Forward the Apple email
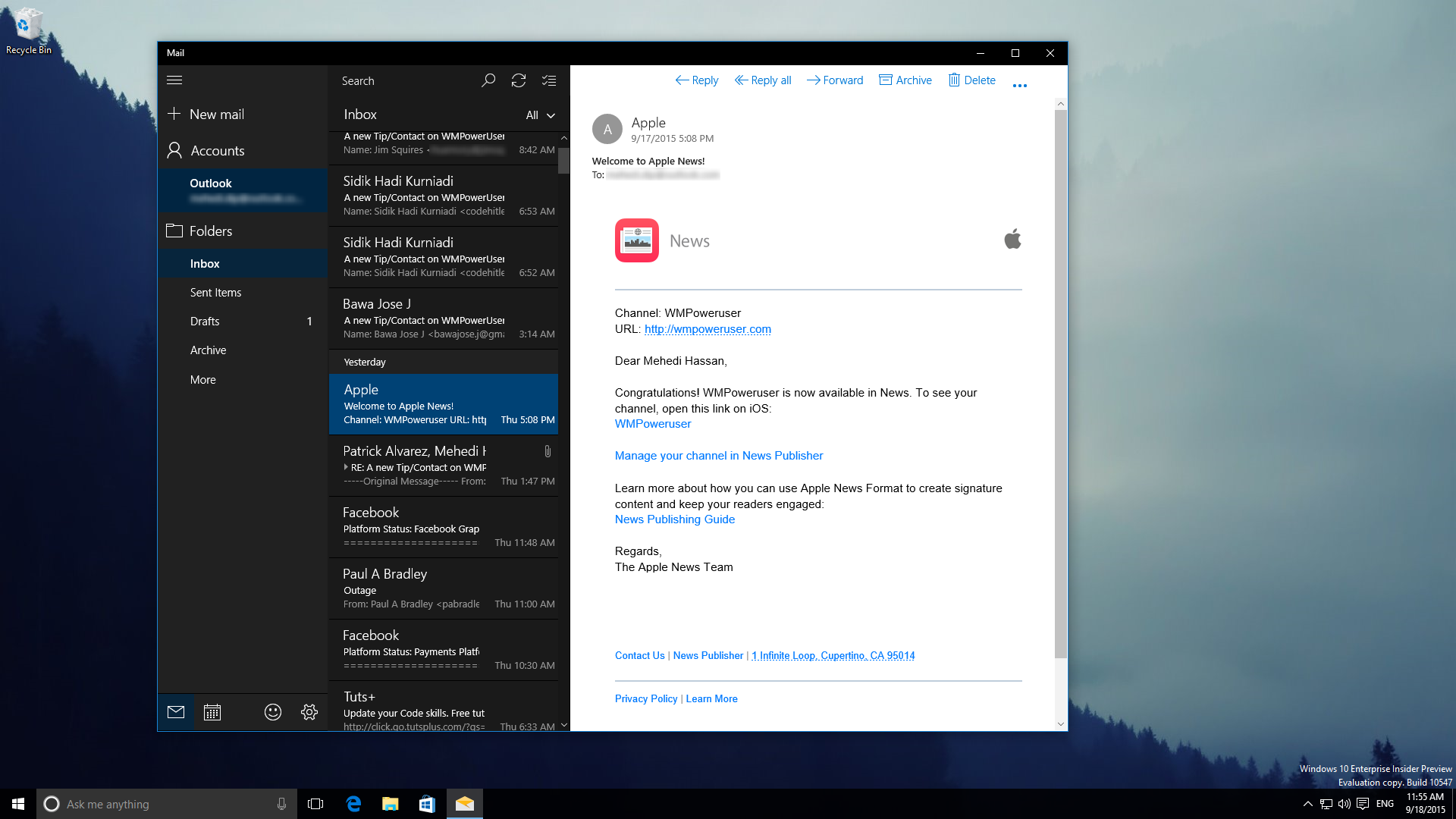Viewport: 1456px width, 819px height. 834,80
